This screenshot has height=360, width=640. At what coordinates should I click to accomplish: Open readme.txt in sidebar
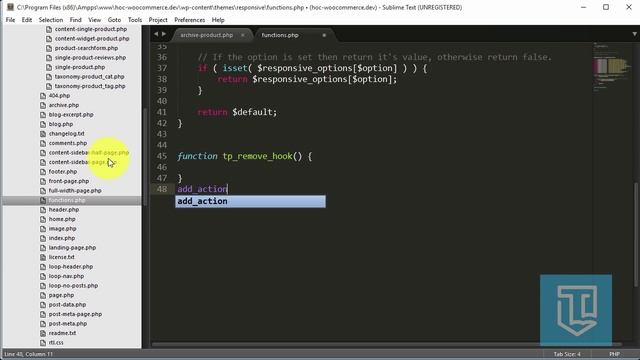(62, 333)
